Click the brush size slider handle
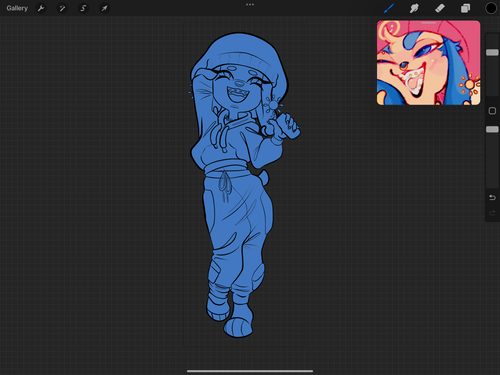The height and width of the screenshot is (375, 500). click(x=492, y=52)
